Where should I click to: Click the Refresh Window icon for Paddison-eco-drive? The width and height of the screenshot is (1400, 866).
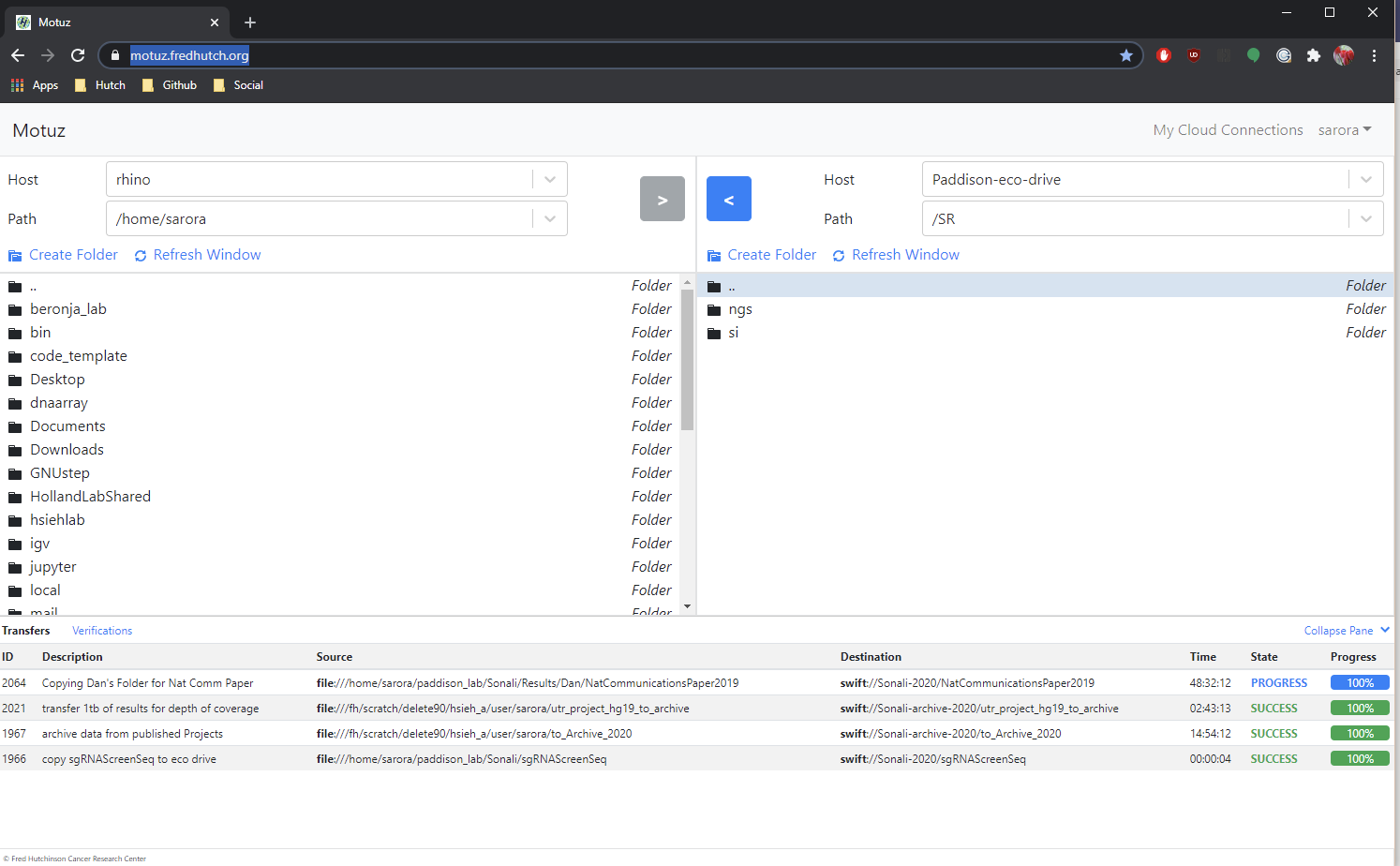[x=839, y=254]
